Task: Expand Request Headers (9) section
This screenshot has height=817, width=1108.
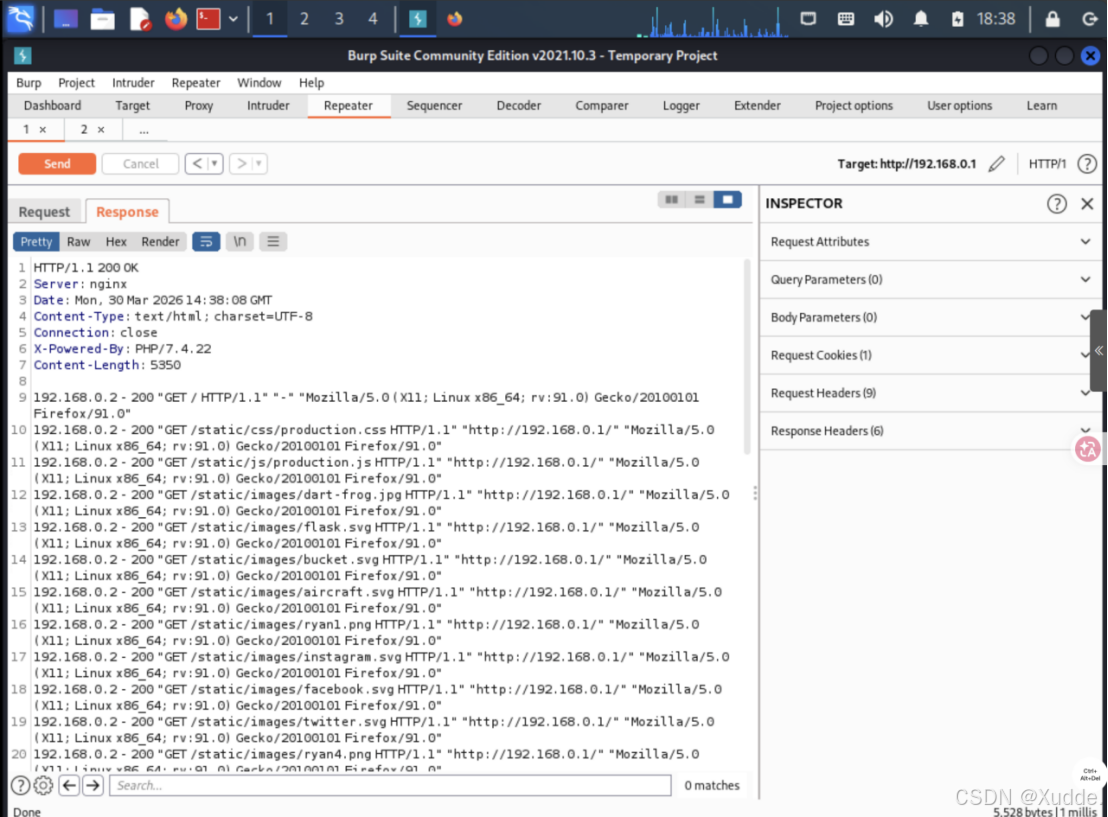Action: click(930, 393)
